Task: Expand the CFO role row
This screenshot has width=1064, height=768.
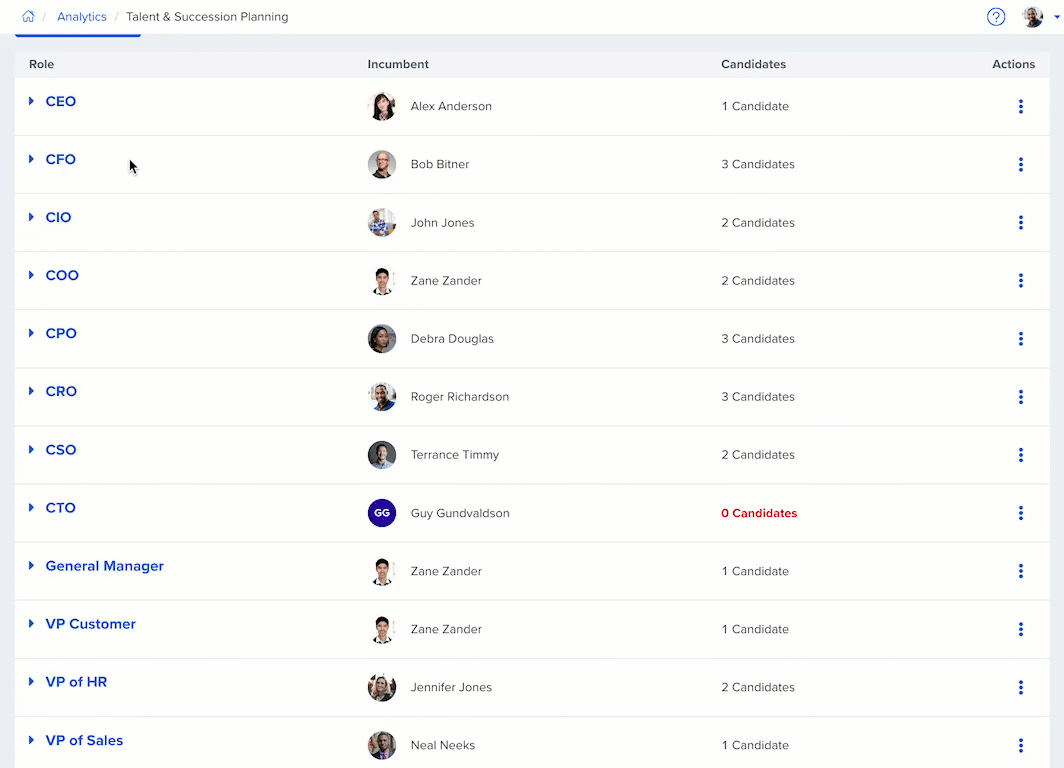Action: (x=32, y=160)
